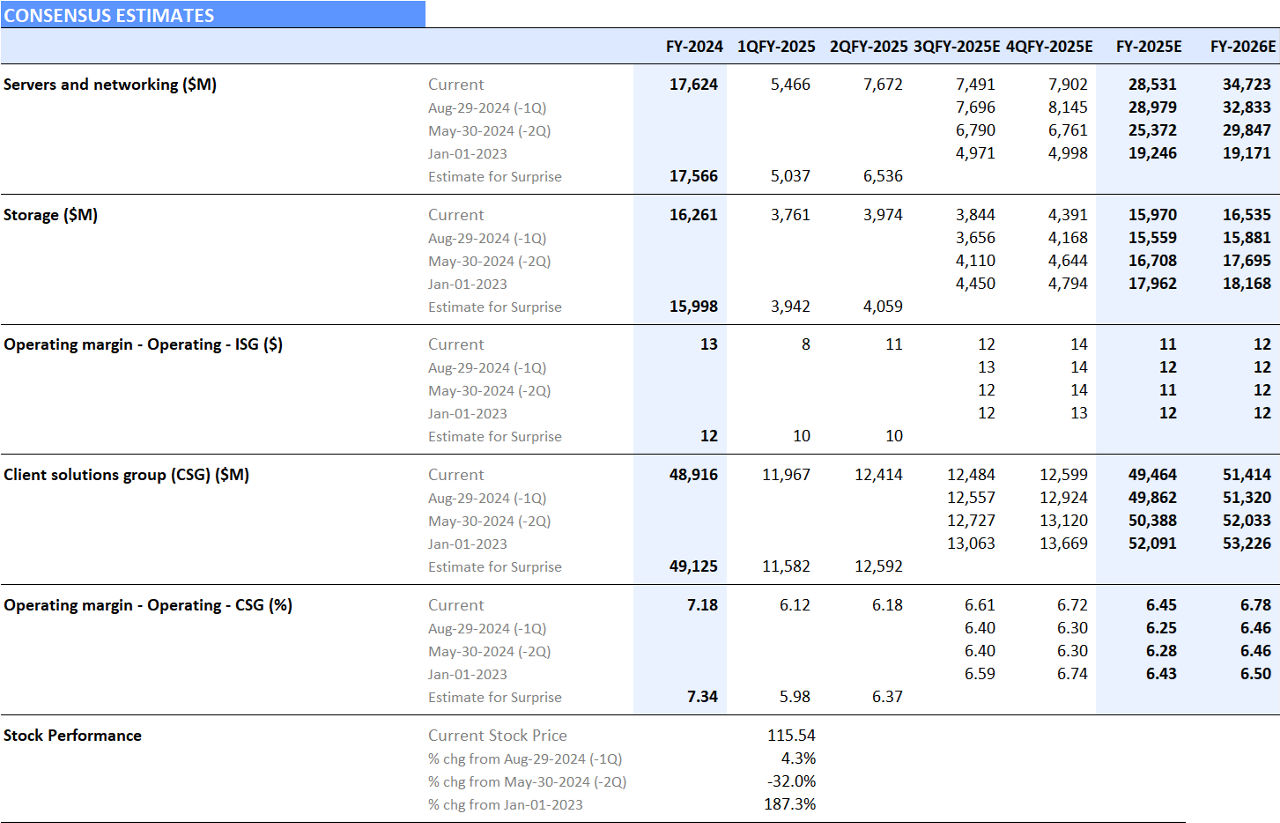Image resolution: width=1280 pixels, height=823 pixels.
Task: Click the FY-2026E column header
Action: click(1243, 46)
